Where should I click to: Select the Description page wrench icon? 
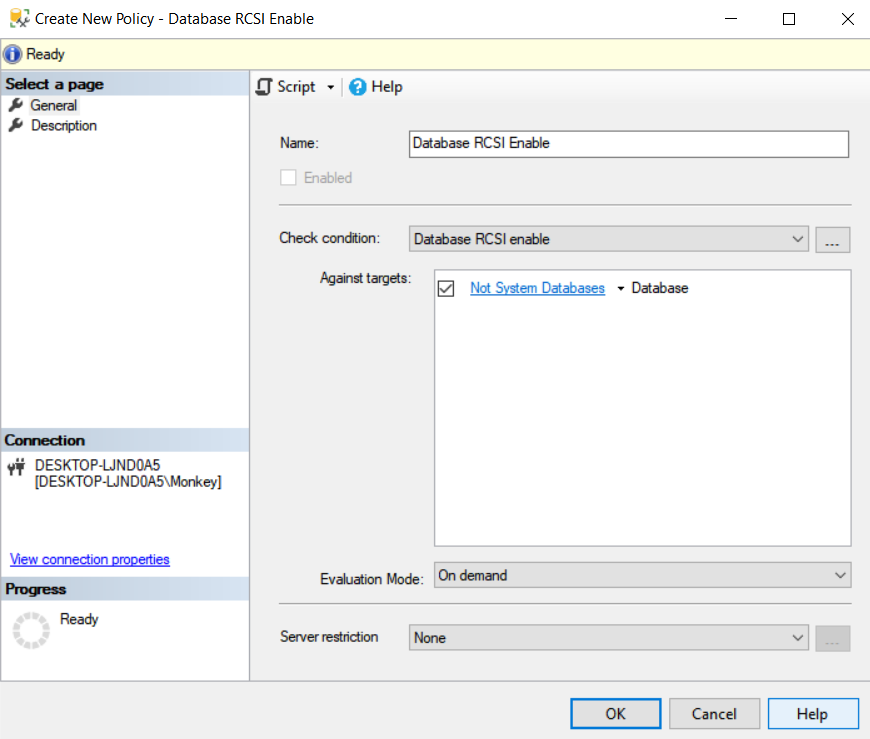click(16, 125)
